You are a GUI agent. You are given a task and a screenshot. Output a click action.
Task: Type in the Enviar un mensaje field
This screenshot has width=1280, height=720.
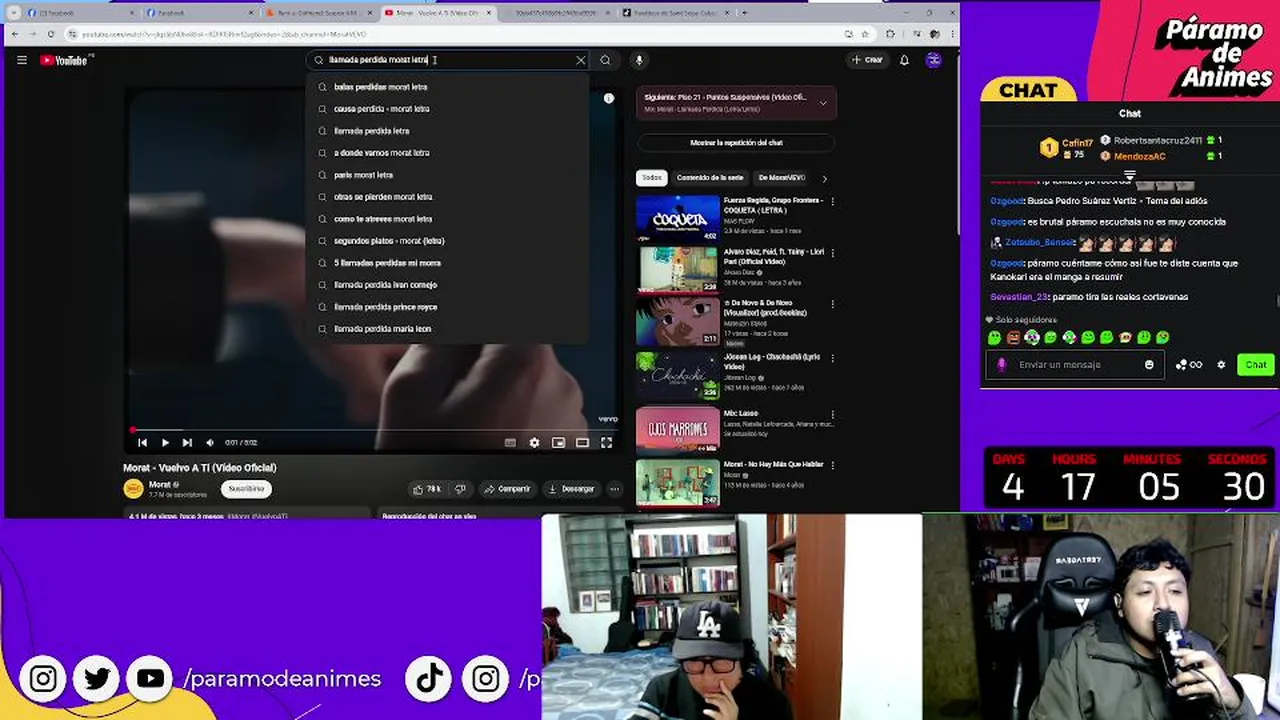coord(1075,365)
